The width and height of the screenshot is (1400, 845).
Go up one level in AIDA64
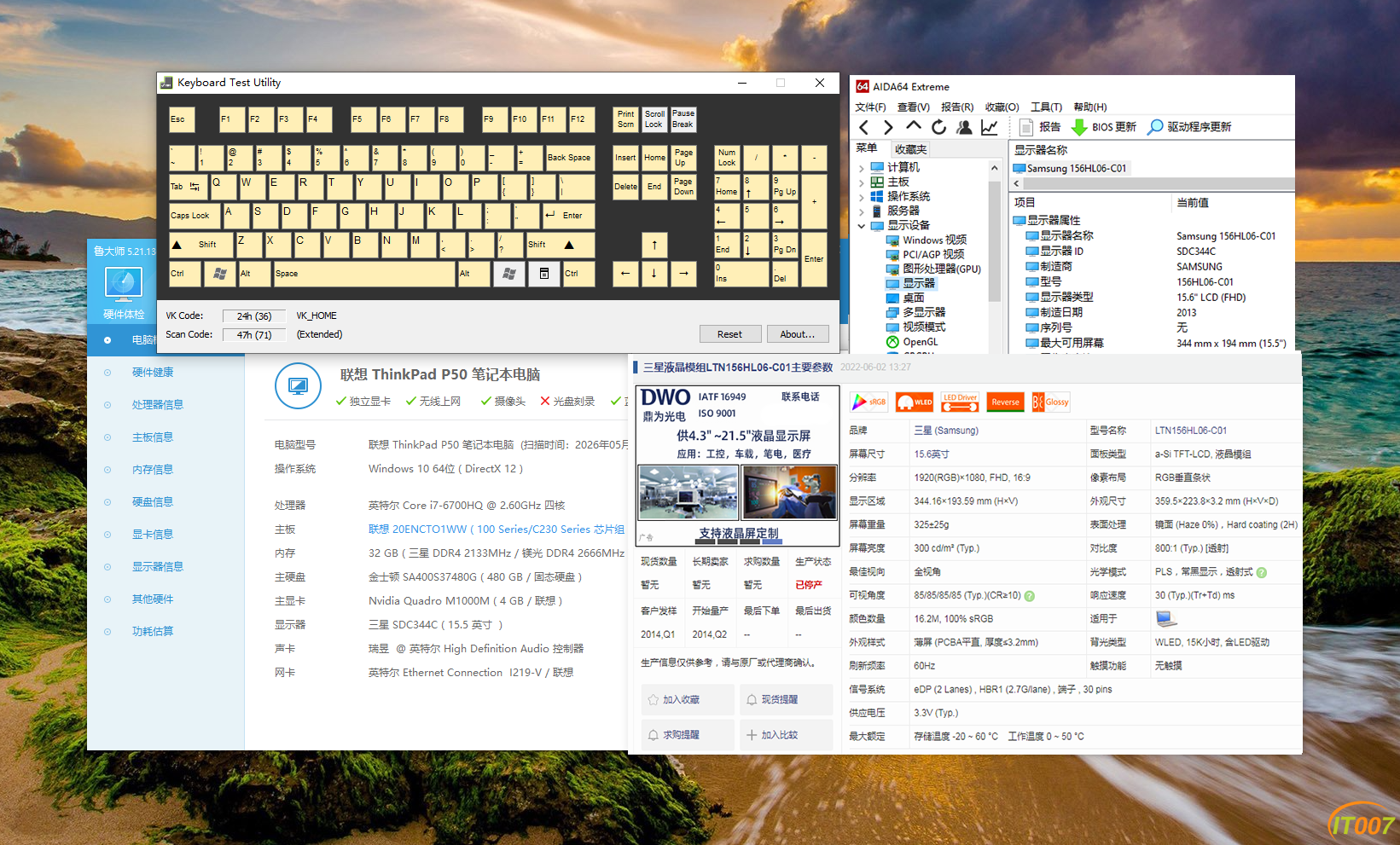coord(914,126)
